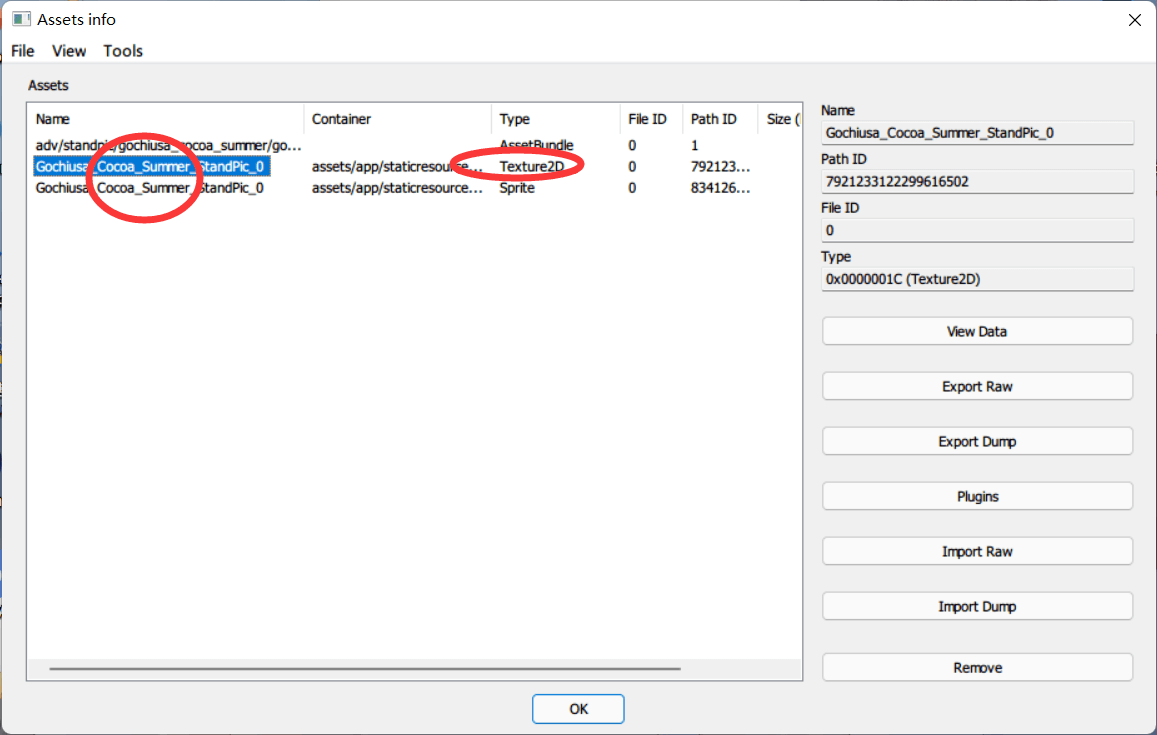Viewport: 1157px width, 735px height.
Task: Open the Tools menu
Action: [x=122, y=51]
